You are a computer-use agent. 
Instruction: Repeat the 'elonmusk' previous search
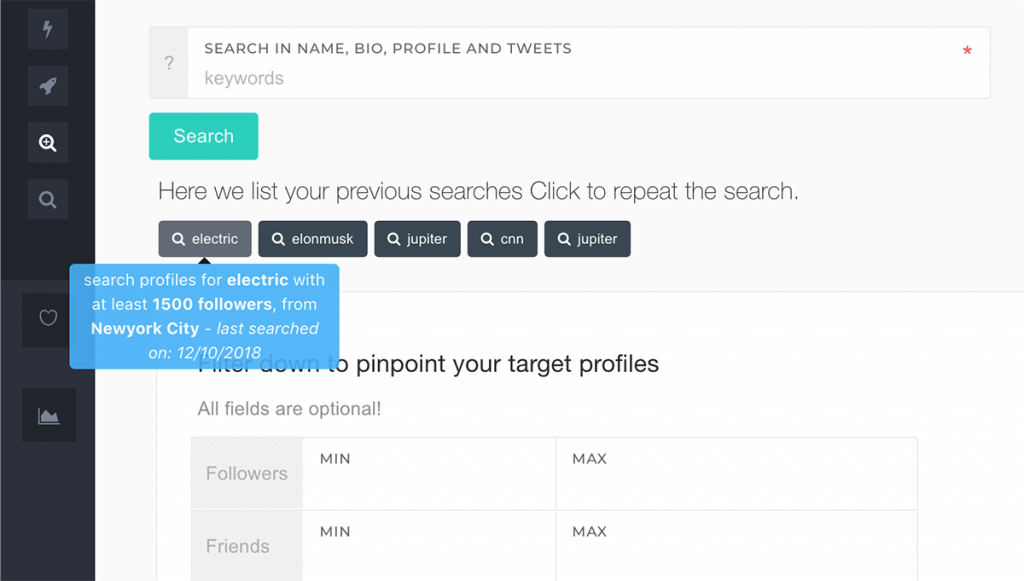pyautogui.click(x=313, y=239)
